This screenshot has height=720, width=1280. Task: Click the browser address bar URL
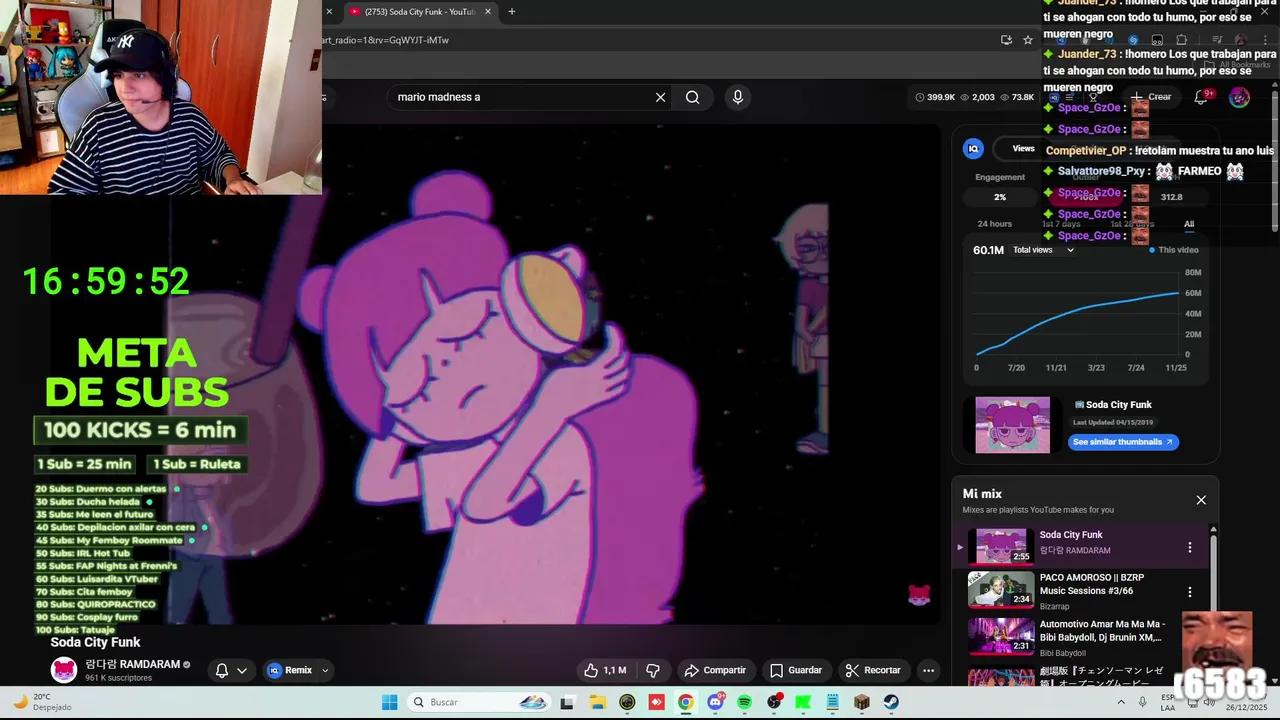pyautogui.click(x=386, y=40)
